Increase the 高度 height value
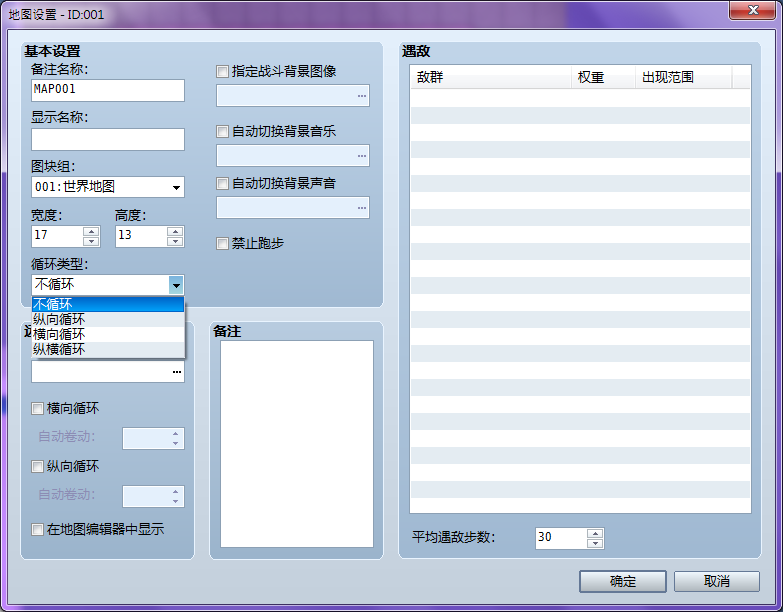Image resolution: width=783 pixels, height=612 pixels. click(x=175, y=232)
